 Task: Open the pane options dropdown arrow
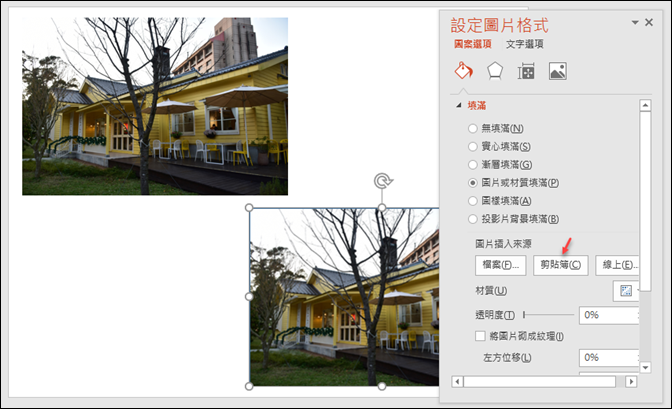tap(635, 22)
